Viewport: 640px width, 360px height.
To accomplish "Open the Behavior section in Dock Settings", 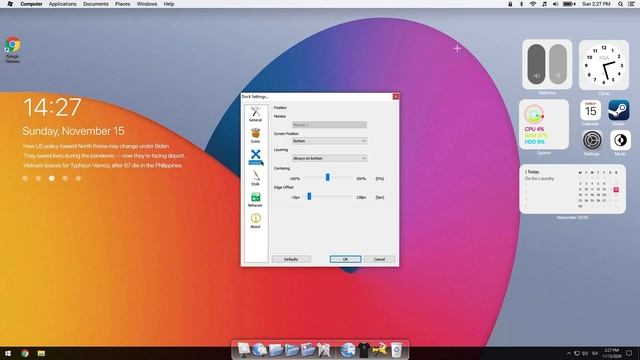I will tap(256, 199).
